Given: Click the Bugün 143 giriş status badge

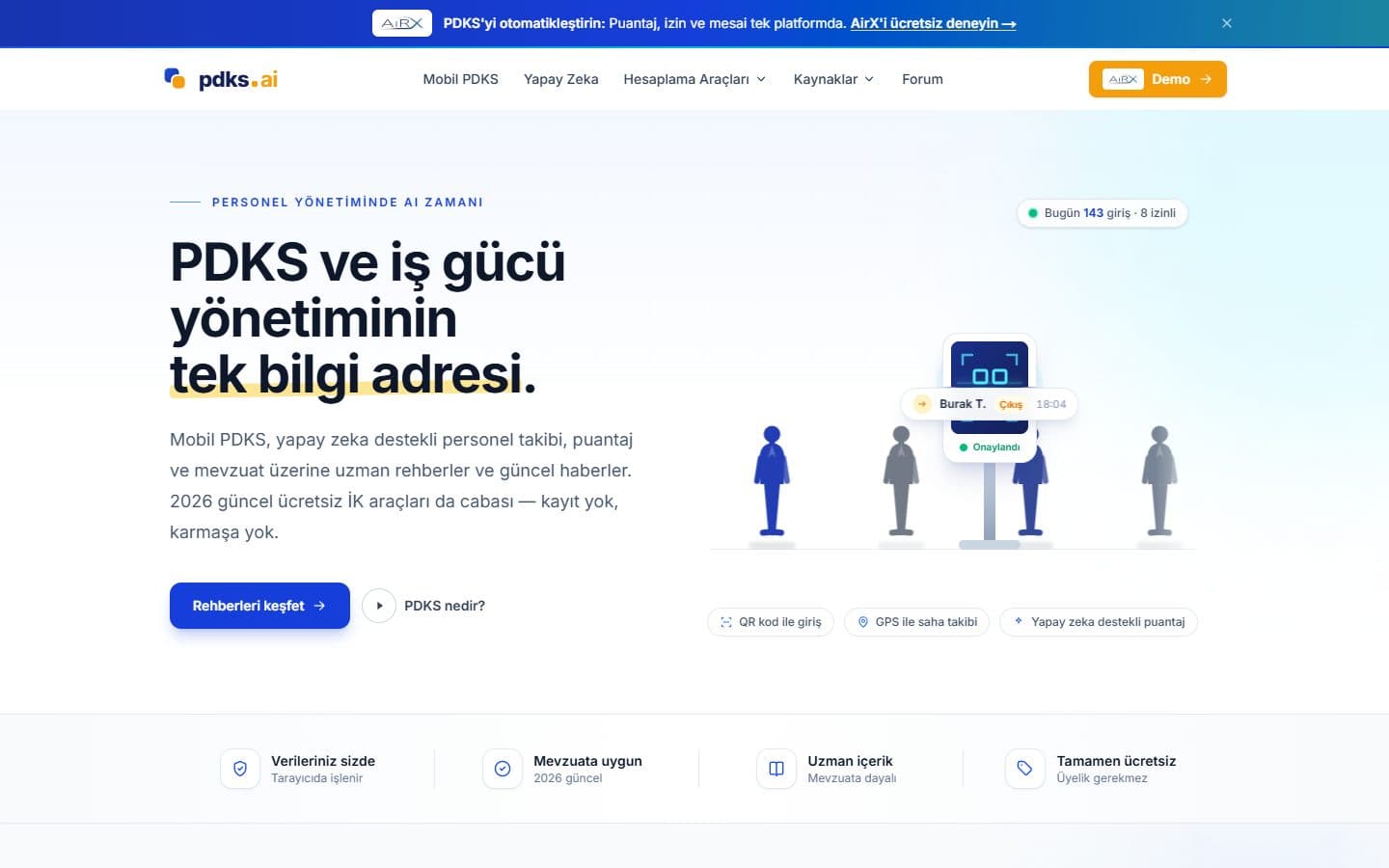Looking at the screenshot, I should 1102,213.
